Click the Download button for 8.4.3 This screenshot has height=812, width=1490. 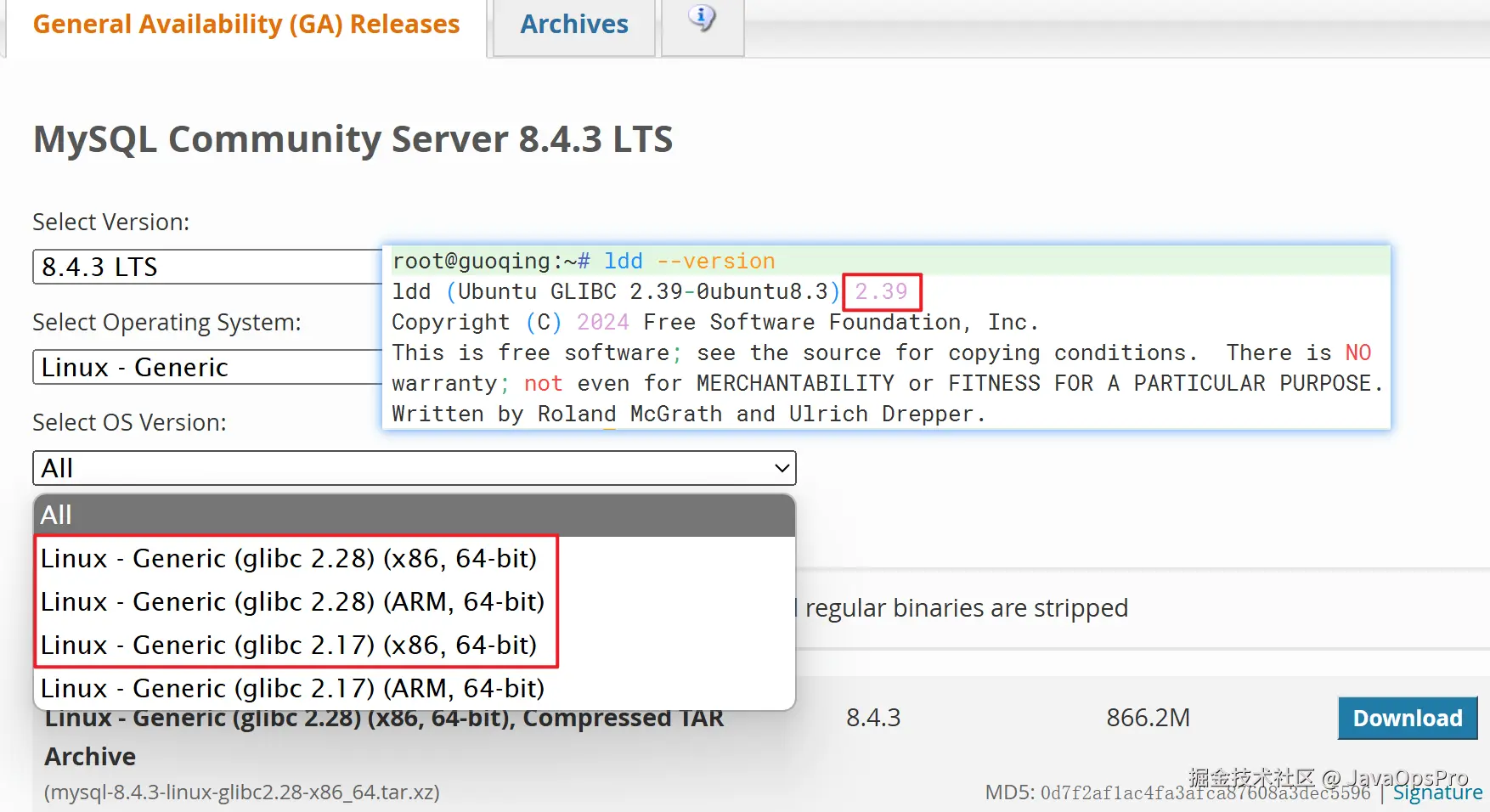1408,718
